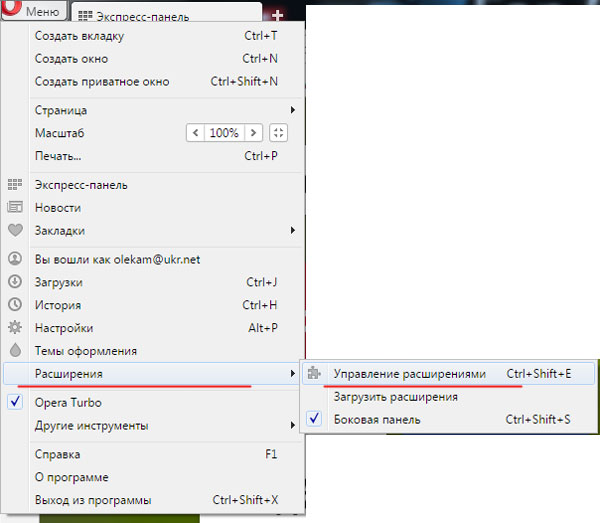Image resolution: width=600 pixels, height=523 pixels.
Task: Click the Bookmarks heart icon
Action: (x=15, y=231)
